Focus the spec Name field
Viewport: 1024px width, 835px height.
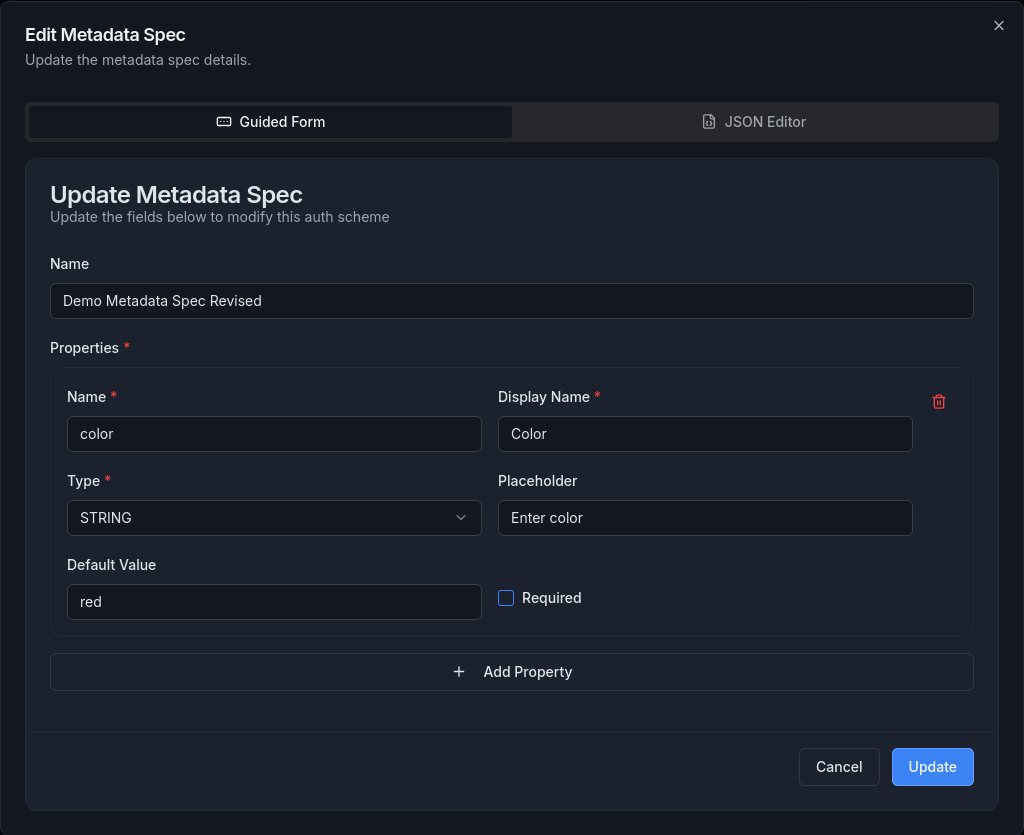(x=511, y=301)
